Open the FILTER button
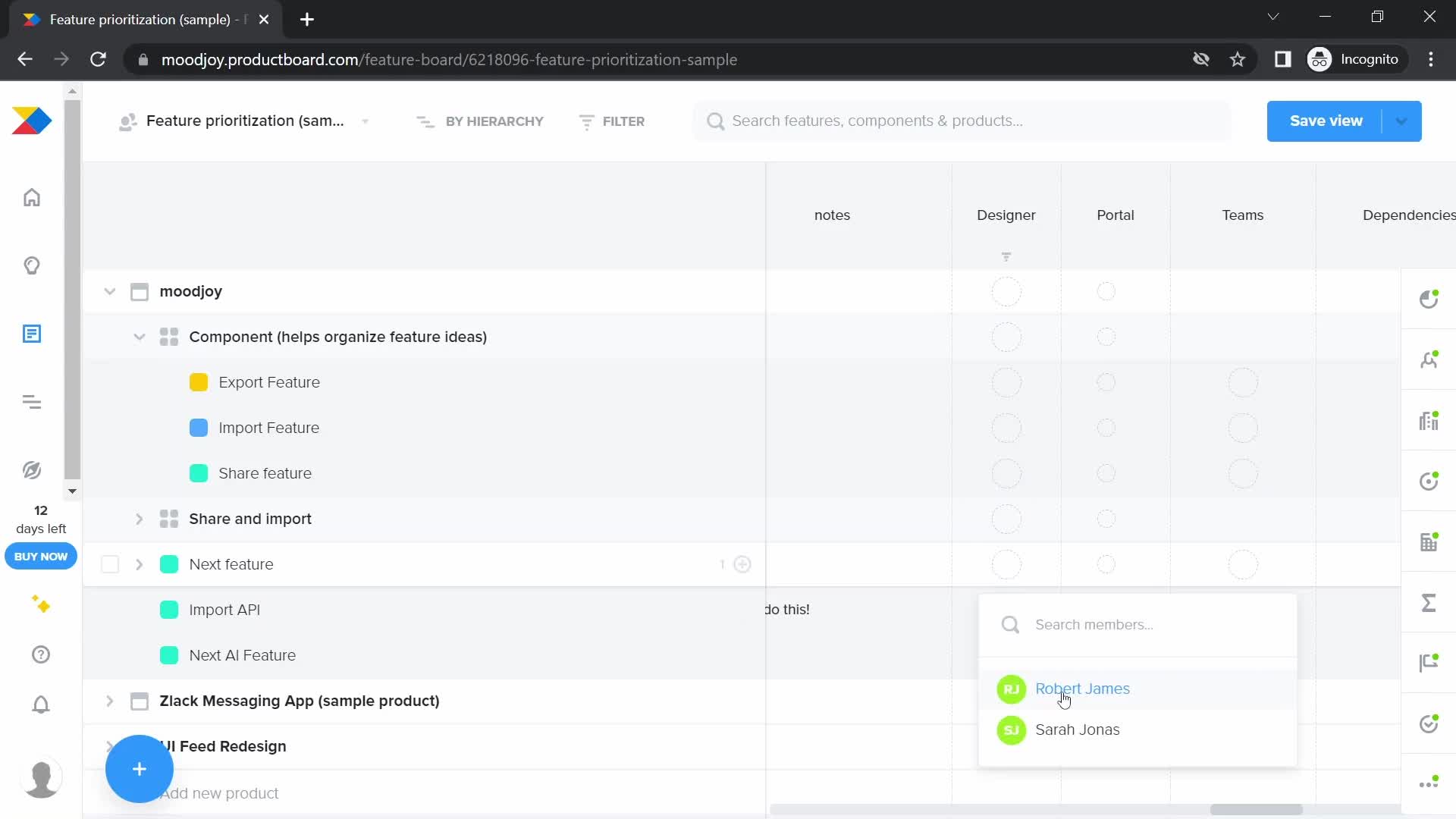This screenshot has height=819, width=1456. tap(611, 121)
